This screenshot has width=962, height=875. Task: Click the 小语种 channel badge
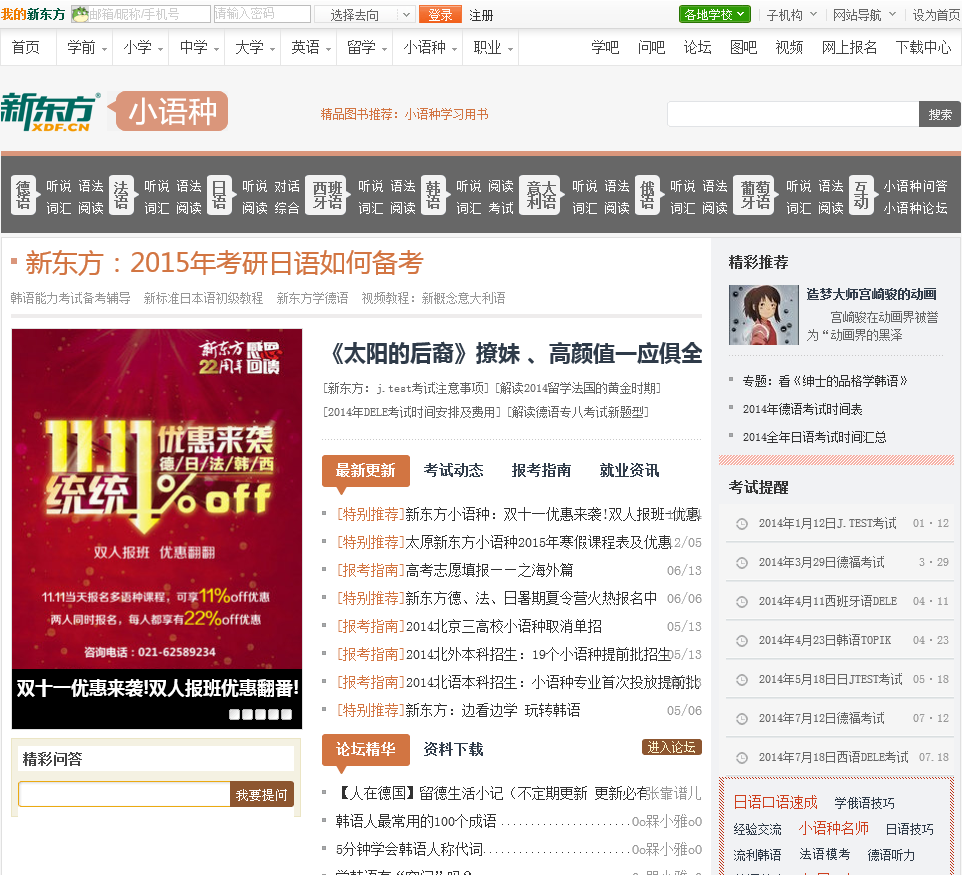pyautogui.click(x=168, y=111)
